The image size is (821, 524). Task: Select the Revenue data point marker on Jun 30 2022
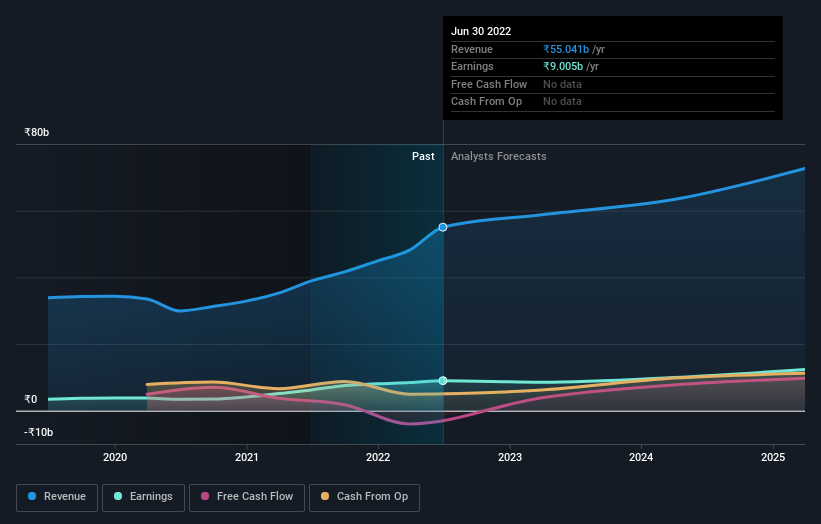pyautogui.click(x=443, y=227)
